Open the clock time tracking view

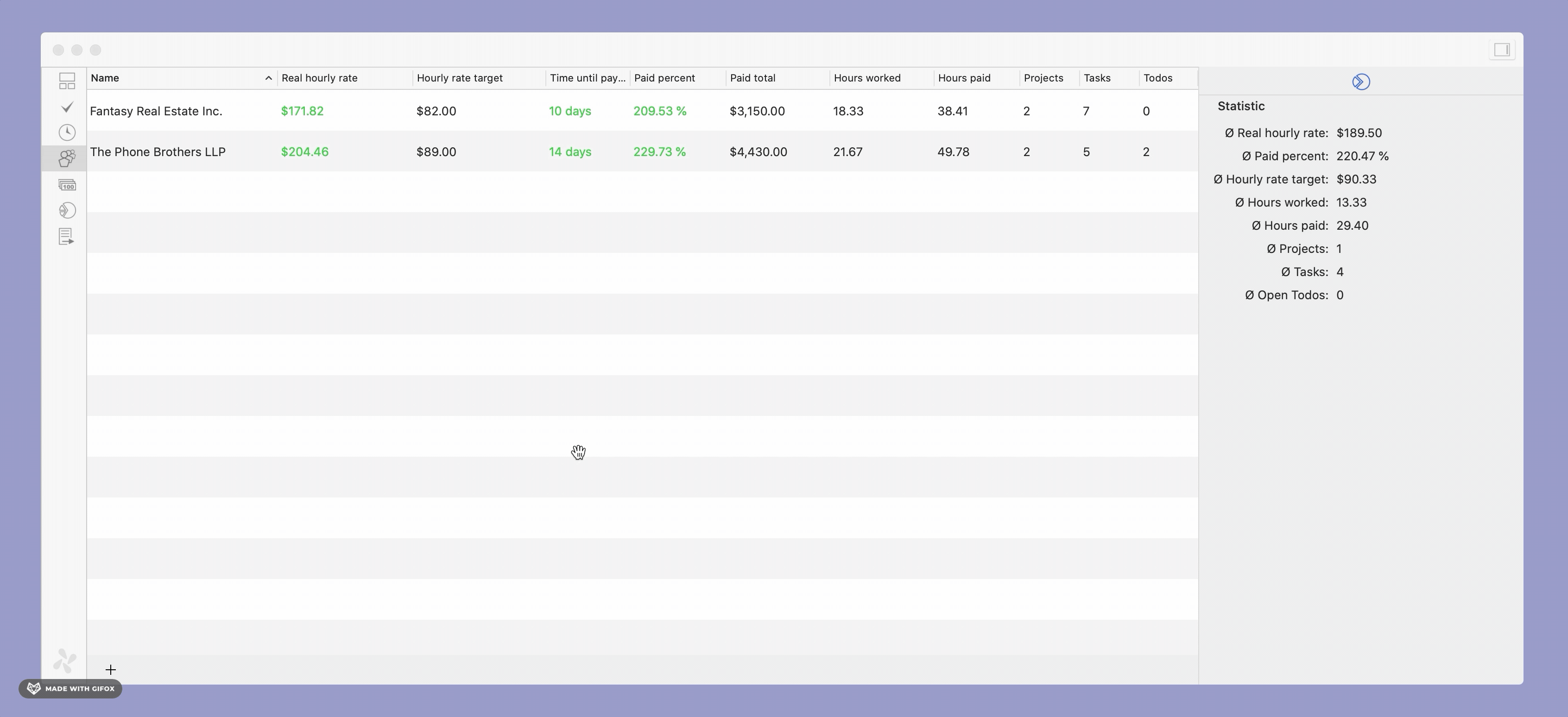pyautogui.click(x=67, y=132)
